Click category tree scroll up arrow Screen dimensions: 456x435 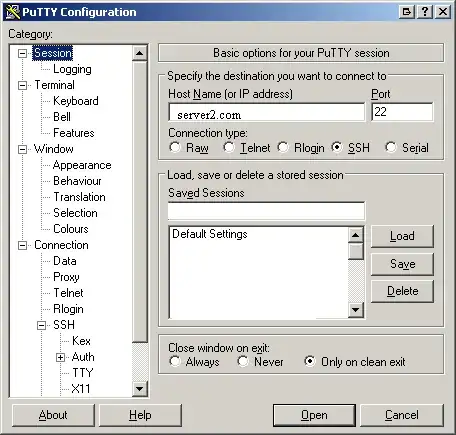coord(140,53)
